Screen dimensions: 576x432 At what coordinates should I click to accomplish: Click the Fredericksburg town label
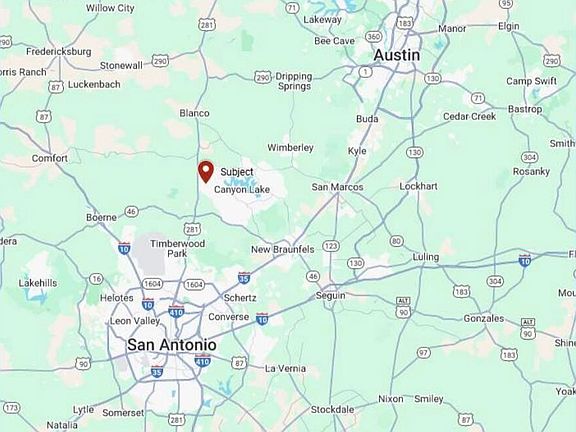pyautogui.click(x=59, y=52)
